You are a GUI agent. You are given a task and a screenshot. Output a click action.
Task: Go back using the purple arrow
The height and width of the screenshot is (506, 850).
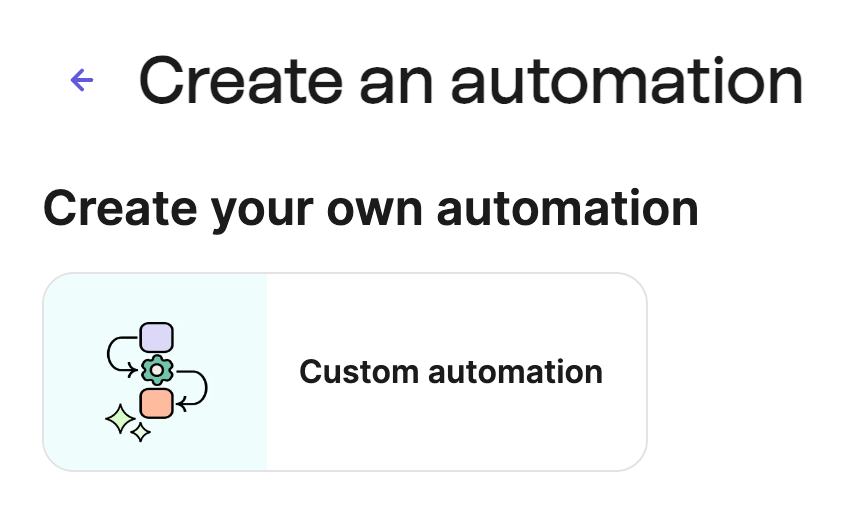(82, 81)
